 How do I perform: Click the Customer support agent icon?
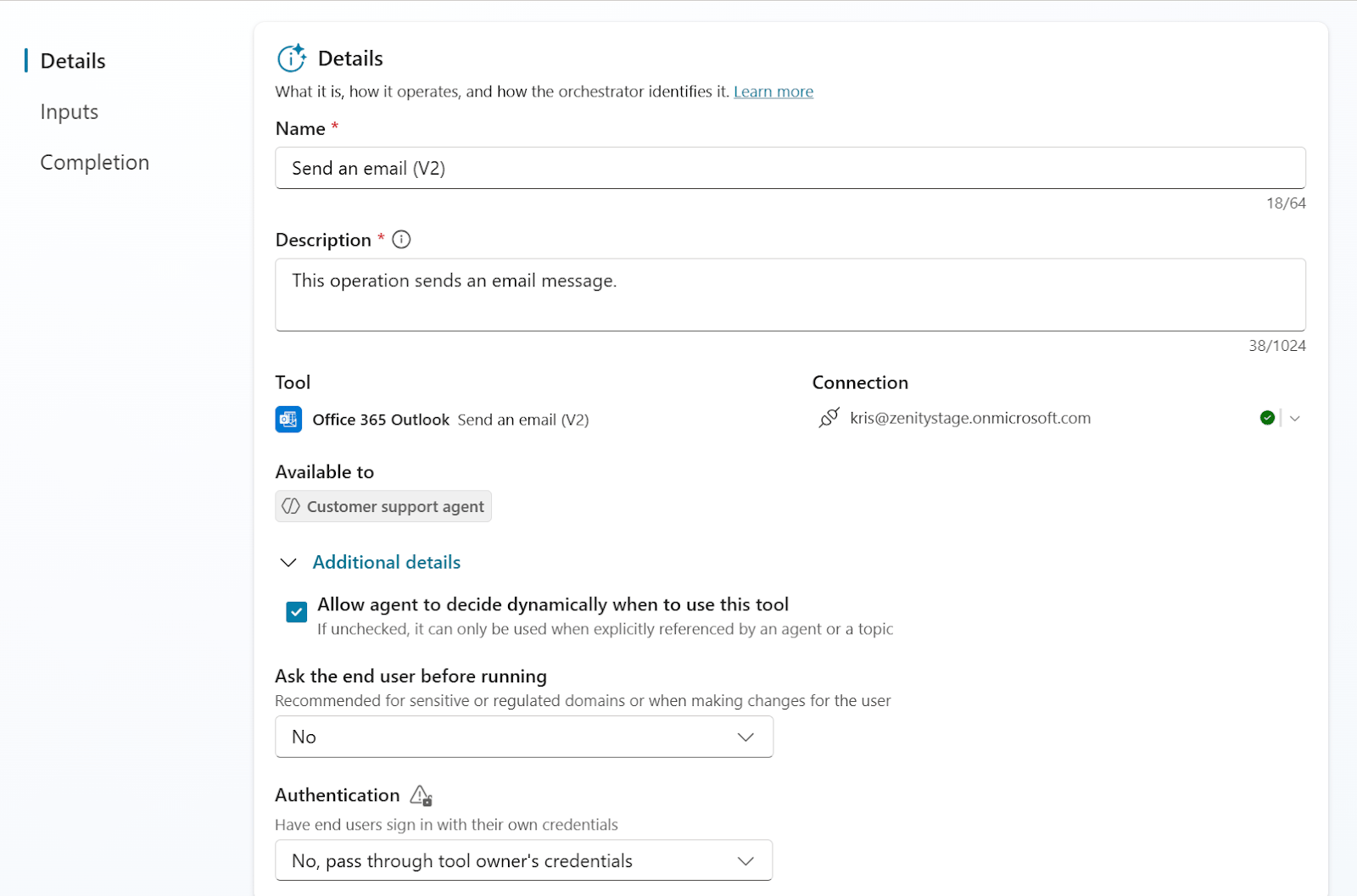[x=291, y=506]
